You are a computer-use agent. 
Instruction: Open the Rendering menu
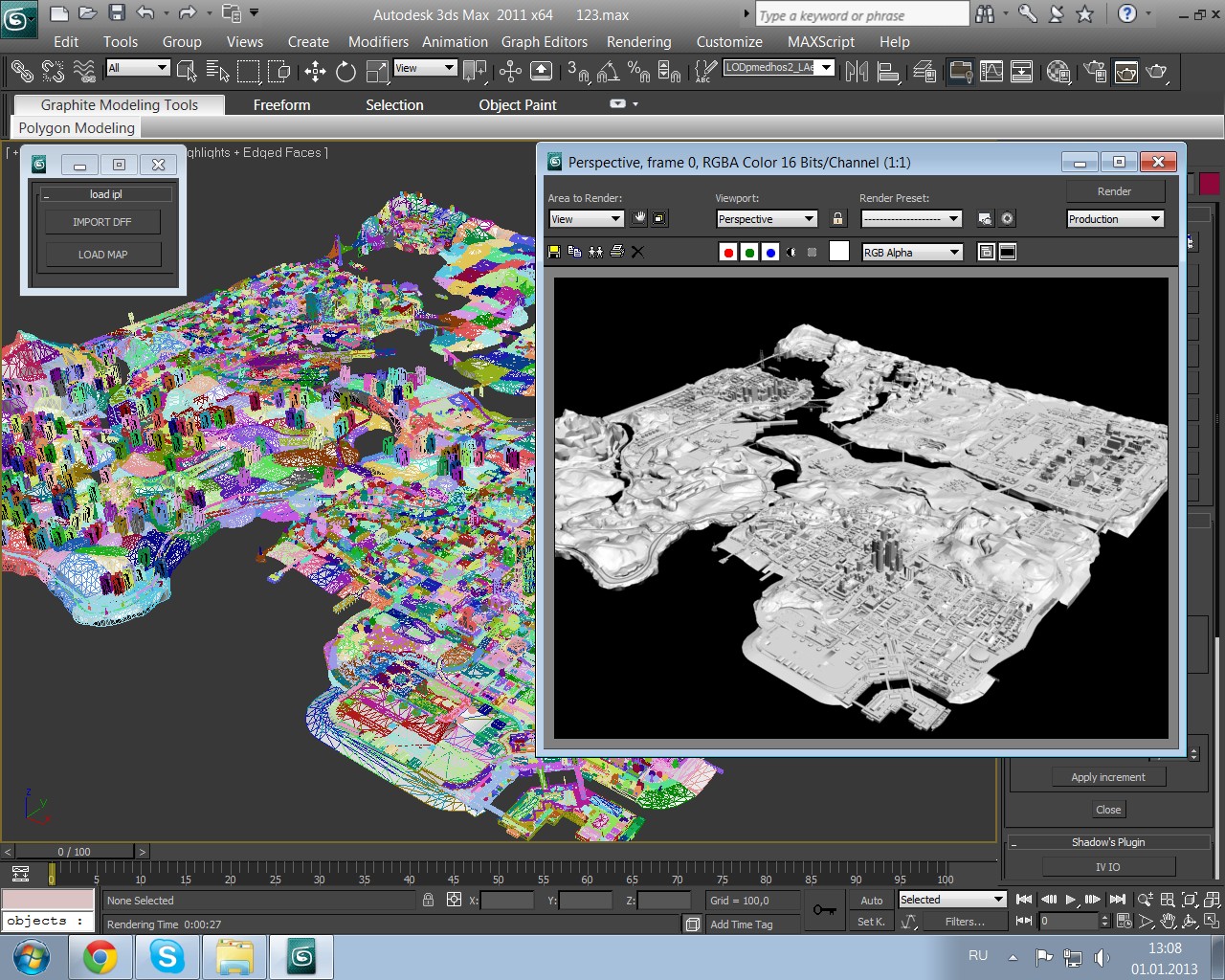coord(638,41)
